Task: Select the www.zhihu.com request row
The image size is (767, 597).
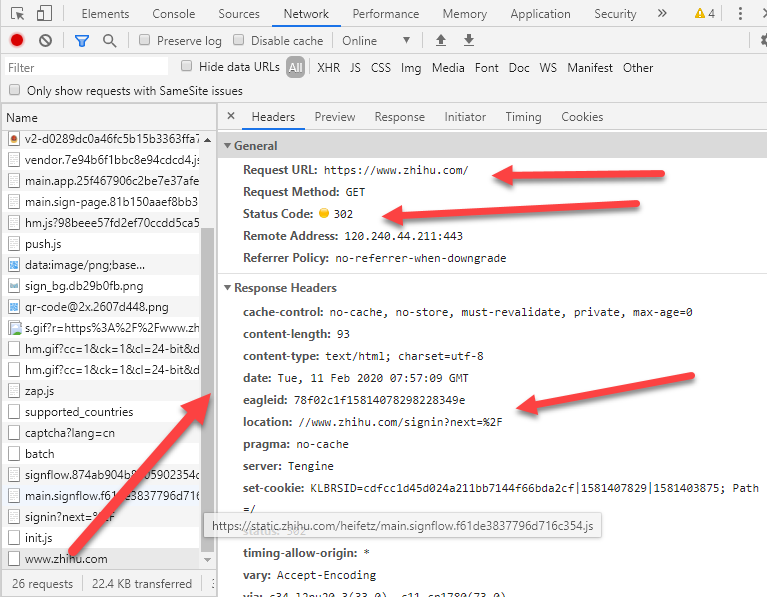Action: [103, 559]
